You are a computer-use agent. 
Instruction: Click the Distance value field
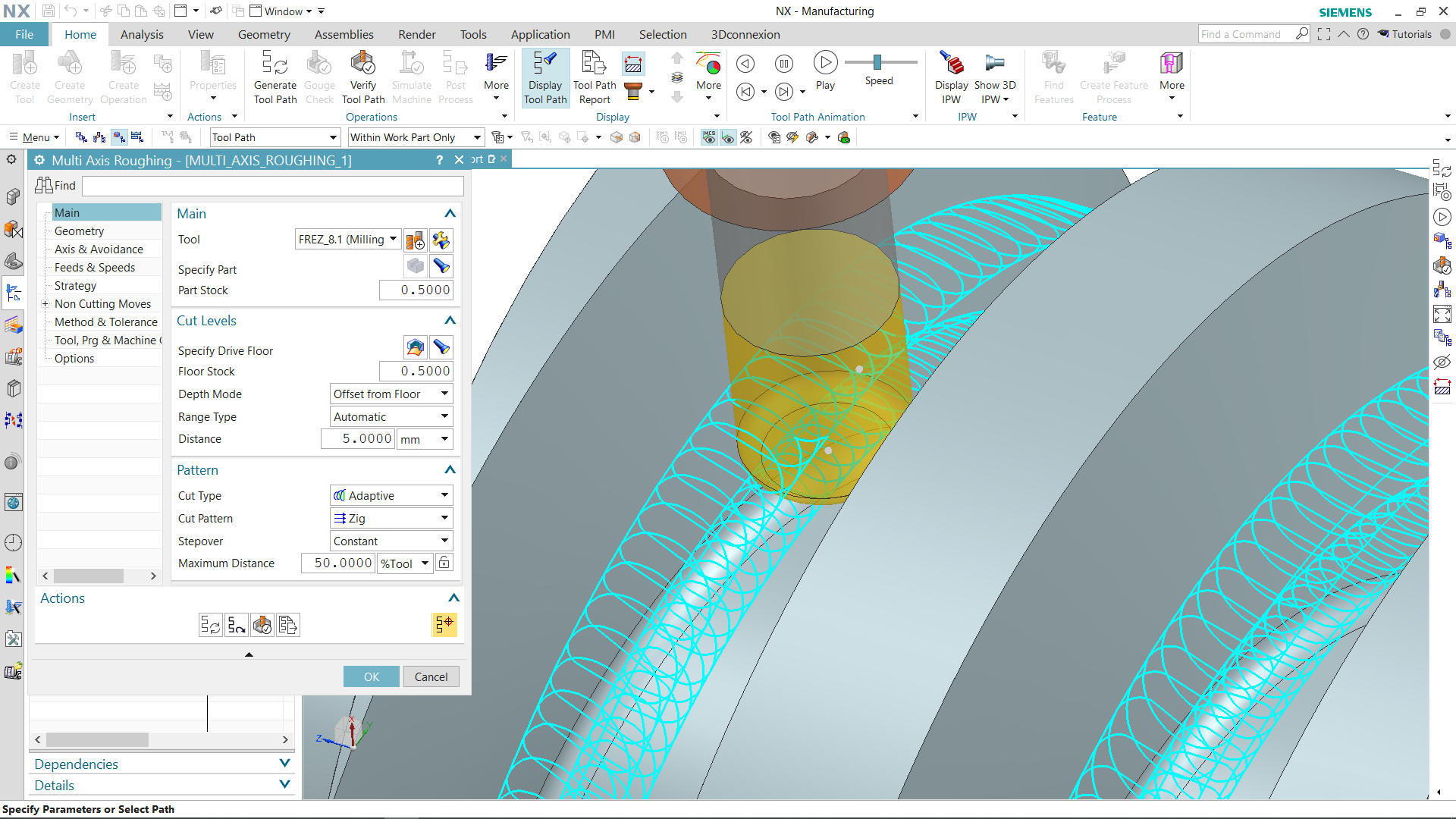(358, 439)
